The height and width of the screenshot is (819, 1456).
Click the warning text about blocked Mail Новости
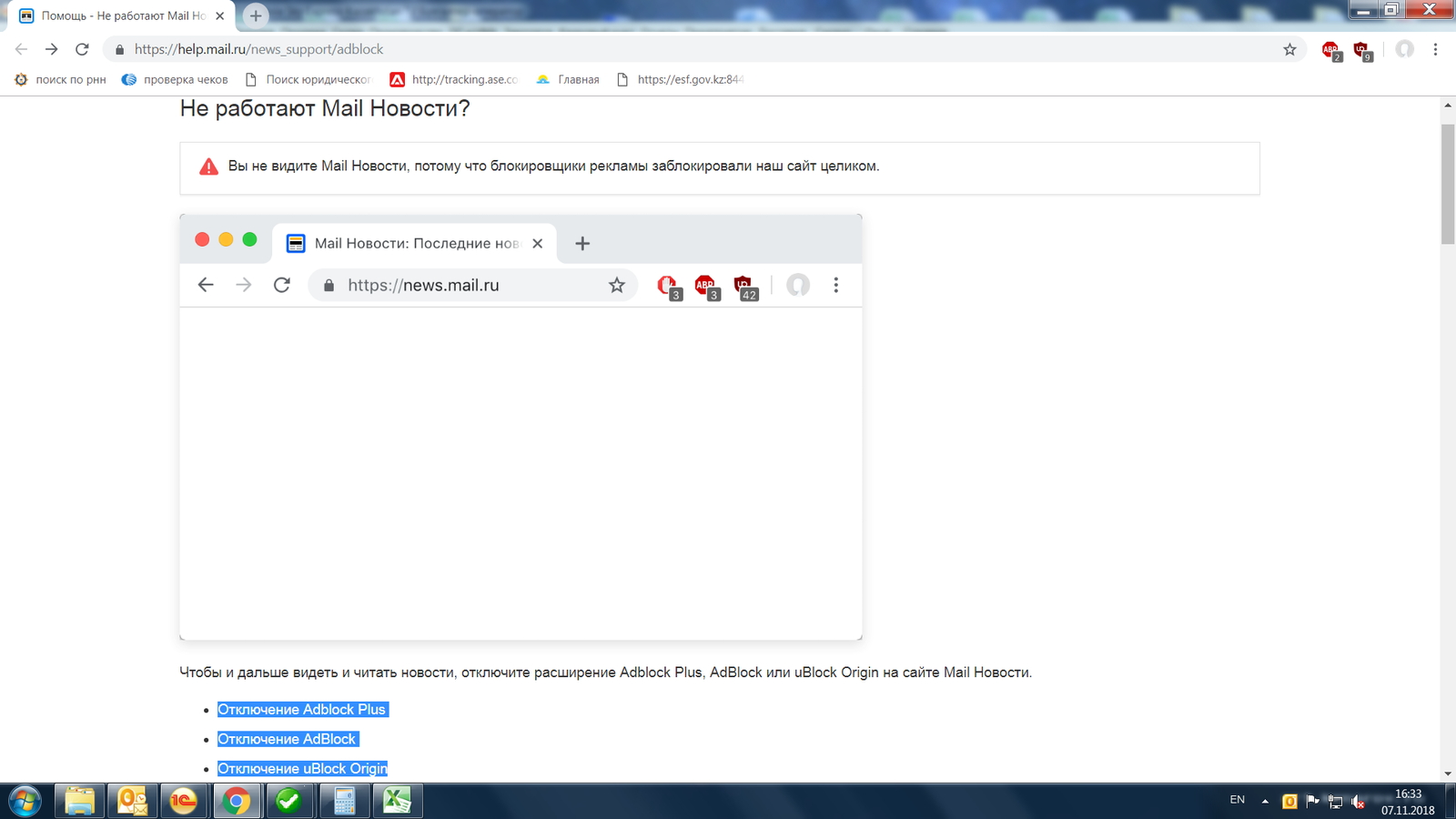pyautogui.click(x=553, y=167)
